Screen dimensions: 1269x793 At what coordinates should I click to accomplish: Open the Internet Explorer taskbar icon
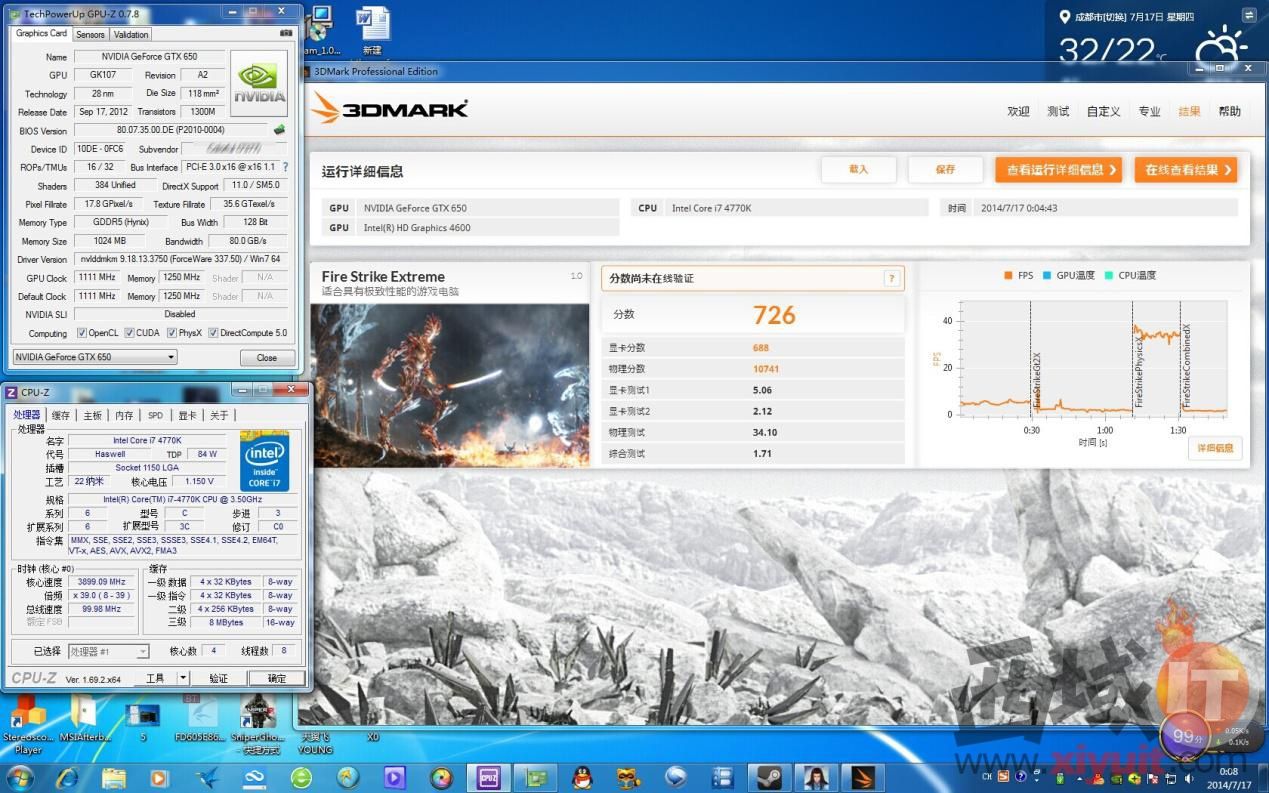point(68,777)
